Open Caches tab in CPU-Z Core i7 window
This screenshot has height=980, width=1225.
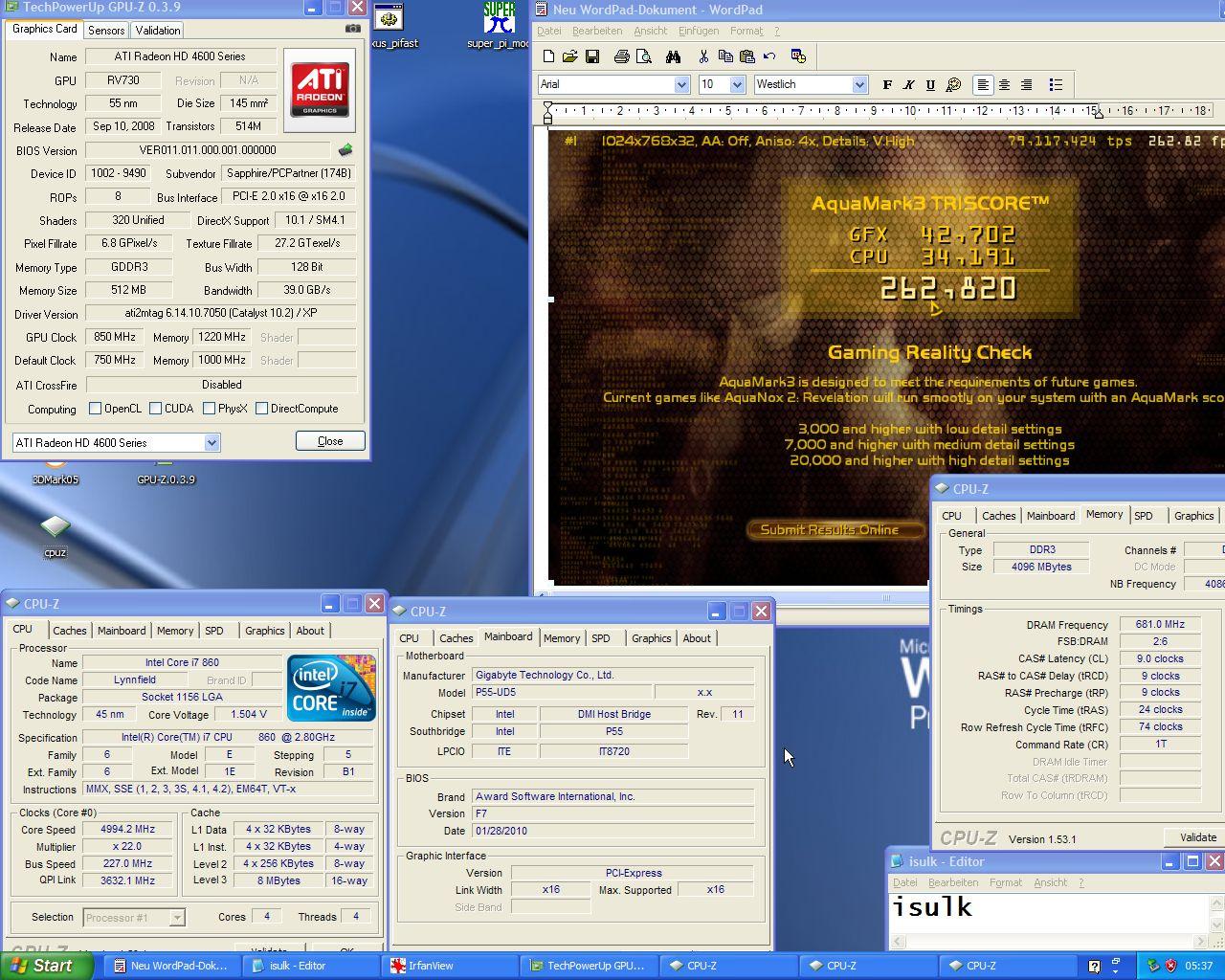pos(70,631)
